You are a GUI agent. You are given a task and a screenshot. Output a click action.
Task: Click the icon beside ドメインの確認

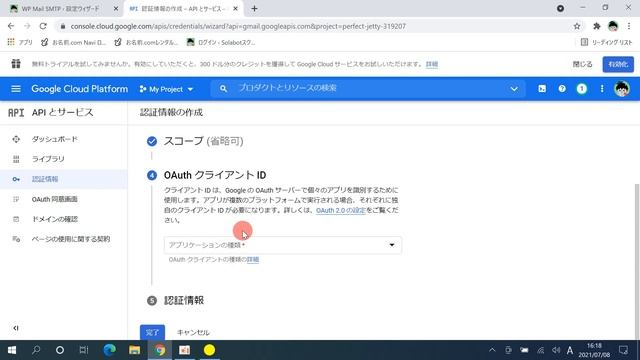click(16, 219)
